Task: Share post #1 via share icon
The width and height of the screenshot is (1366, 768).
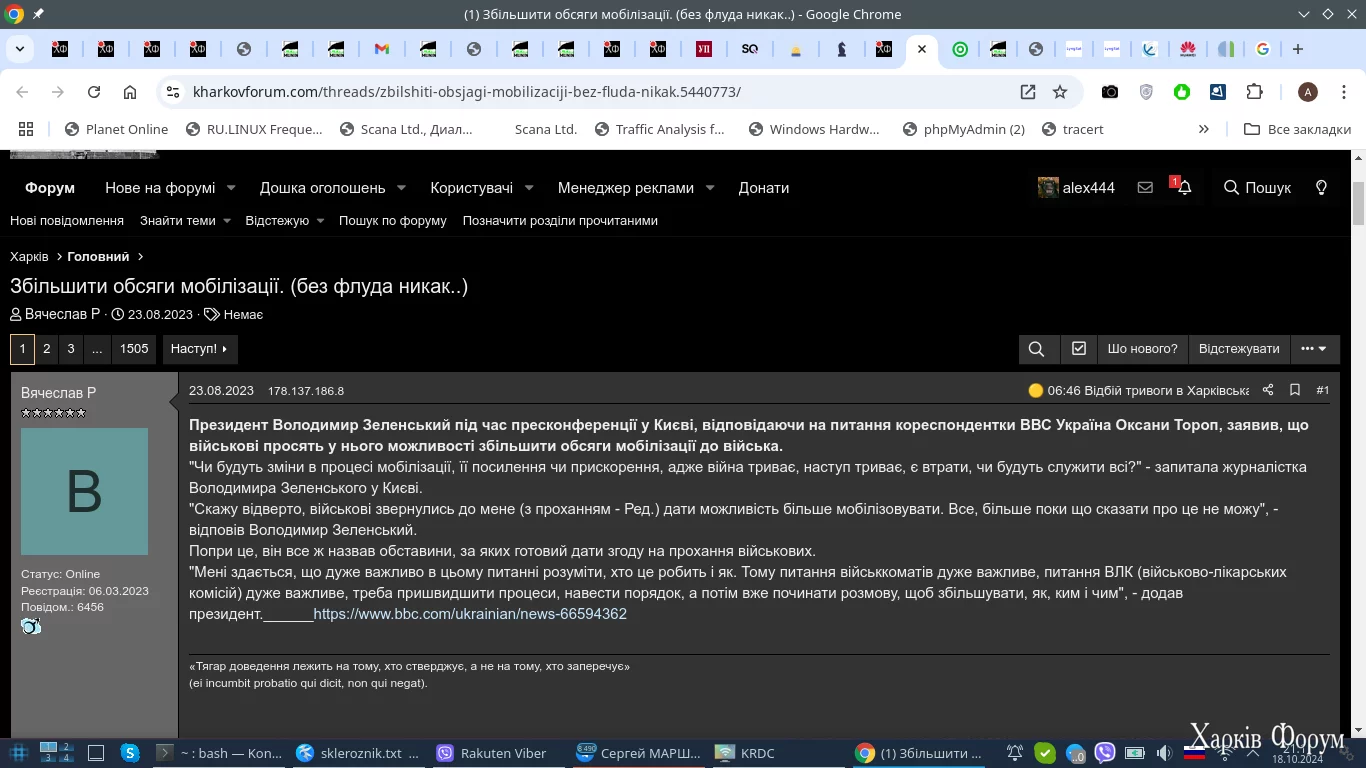Action: point(1268,390)
